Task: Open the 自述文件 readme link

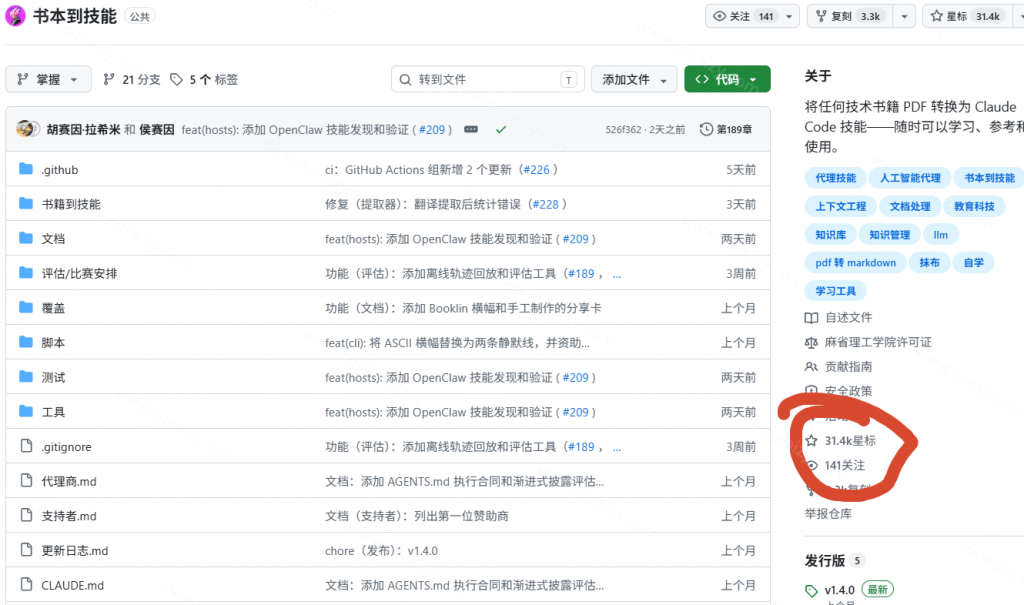Action: tap(839, 318)
